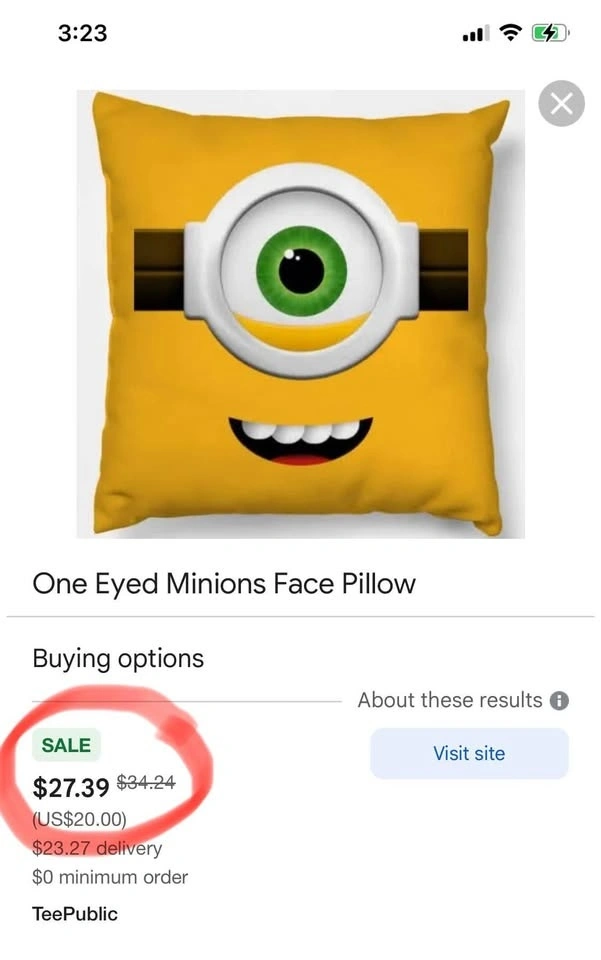Click the crossed-out $34.24 original price

[x=148, y=784]
